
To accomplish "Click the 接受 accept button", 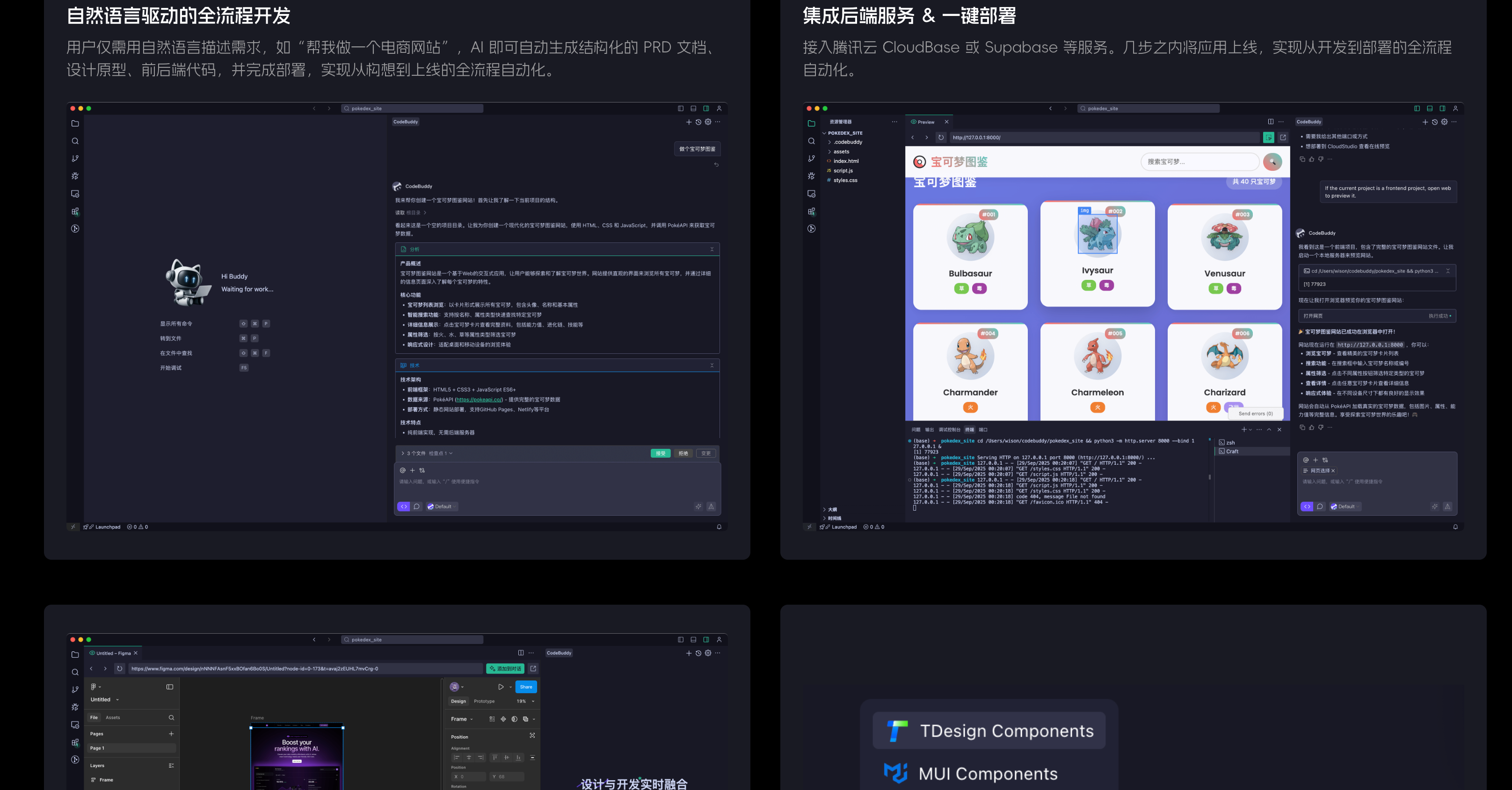I will pyautogui.click(x=660, y=454).
